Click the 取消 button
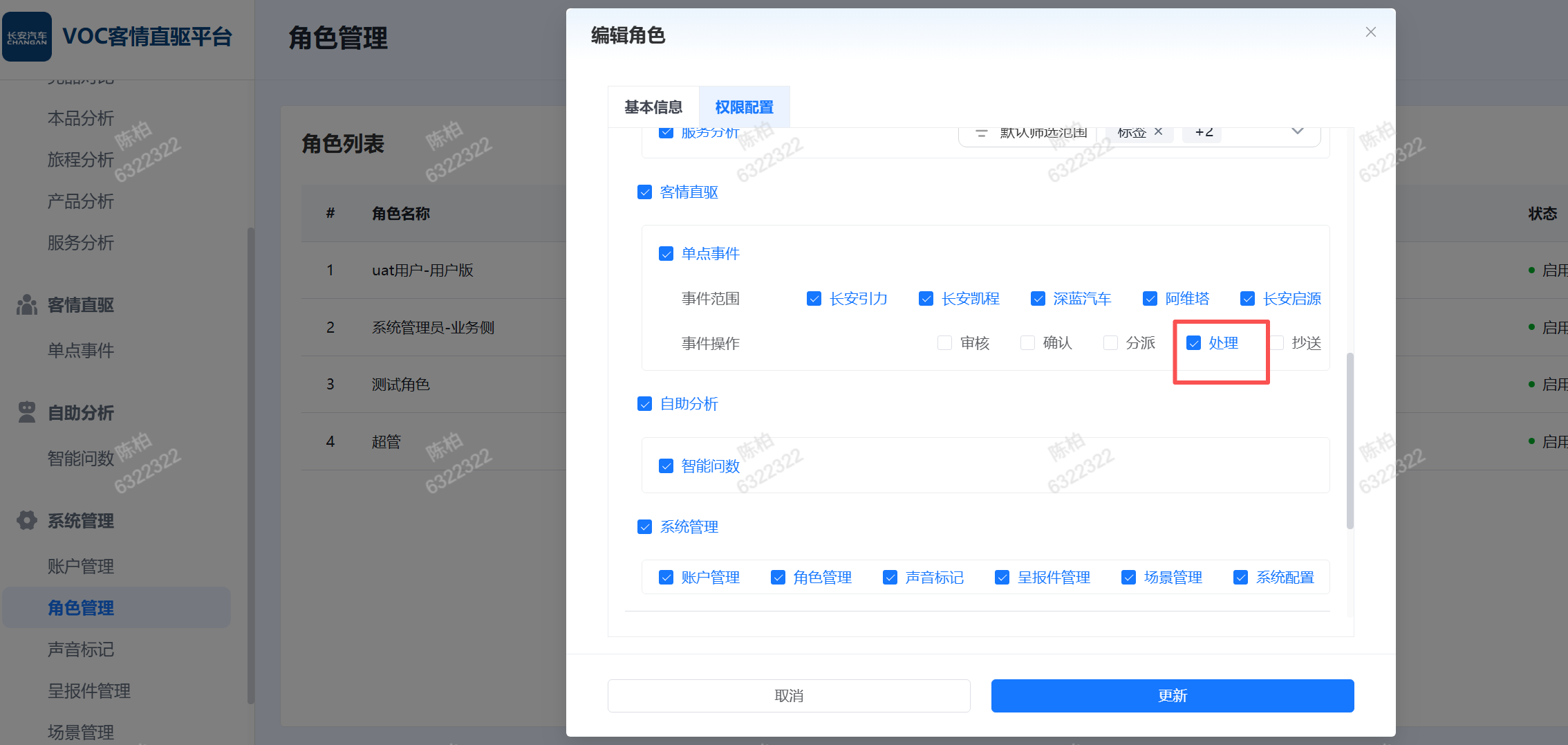This screenshot has width=1568, height=745. [x=789, y=696]
